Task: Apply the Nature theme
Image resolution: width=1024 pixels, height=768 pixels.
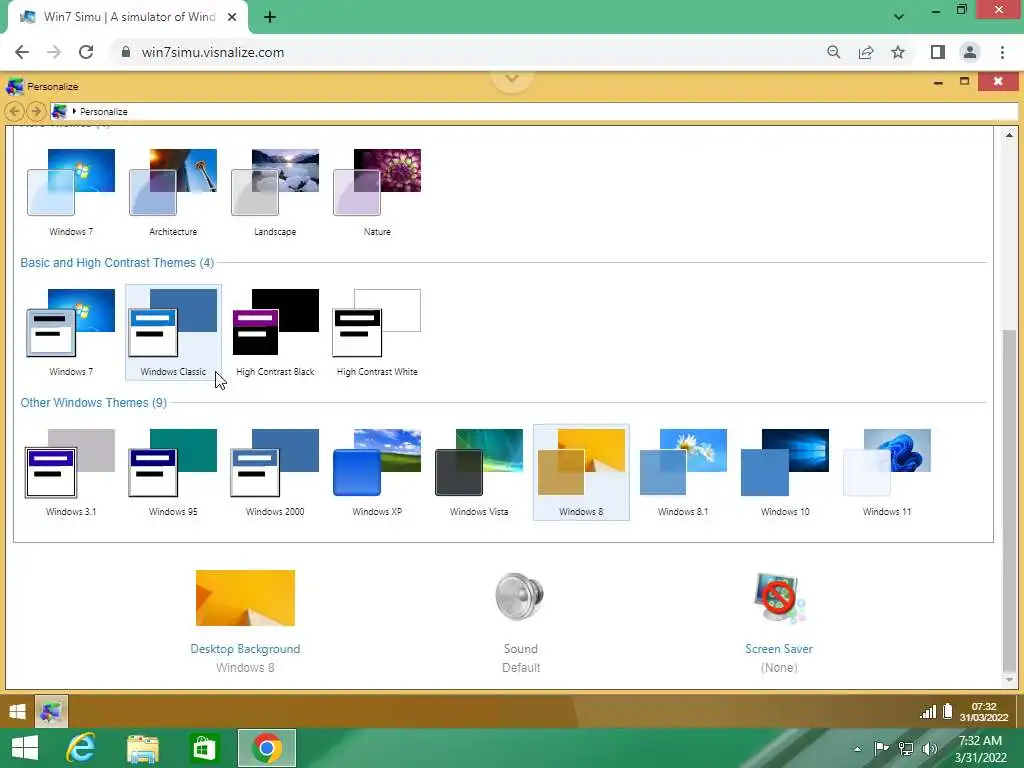Action: point(377,183)
